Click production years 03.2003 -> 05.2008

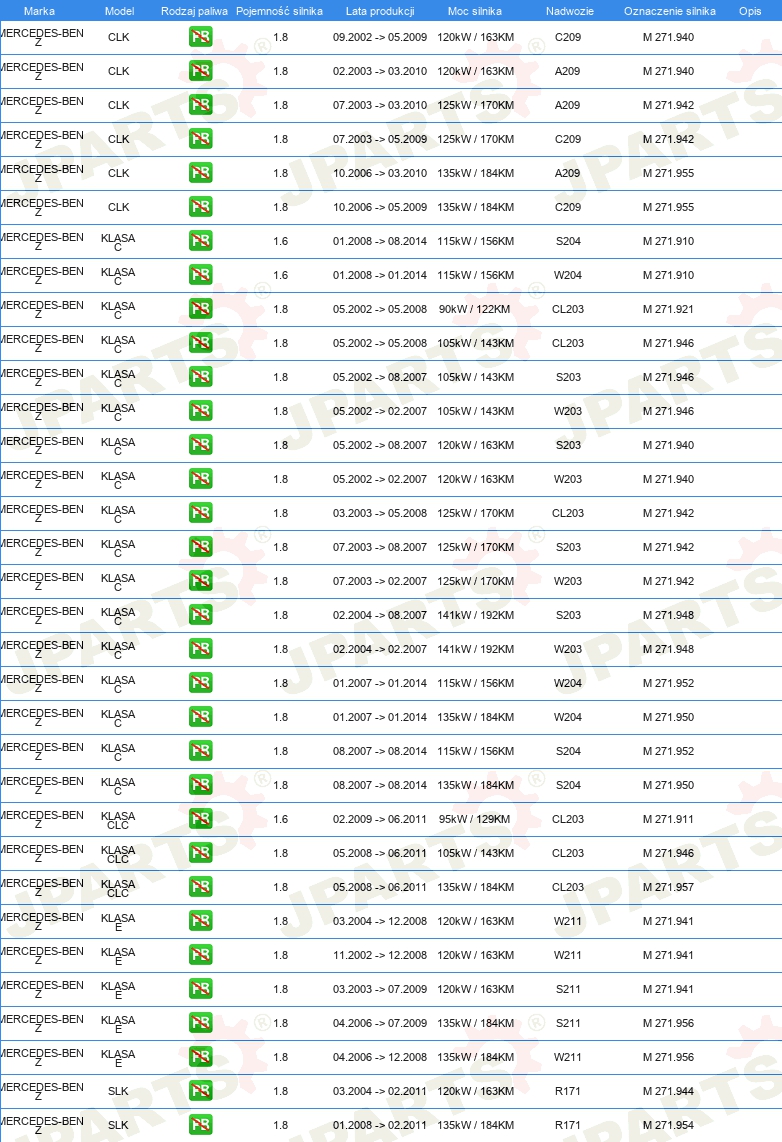coord(380,513)
